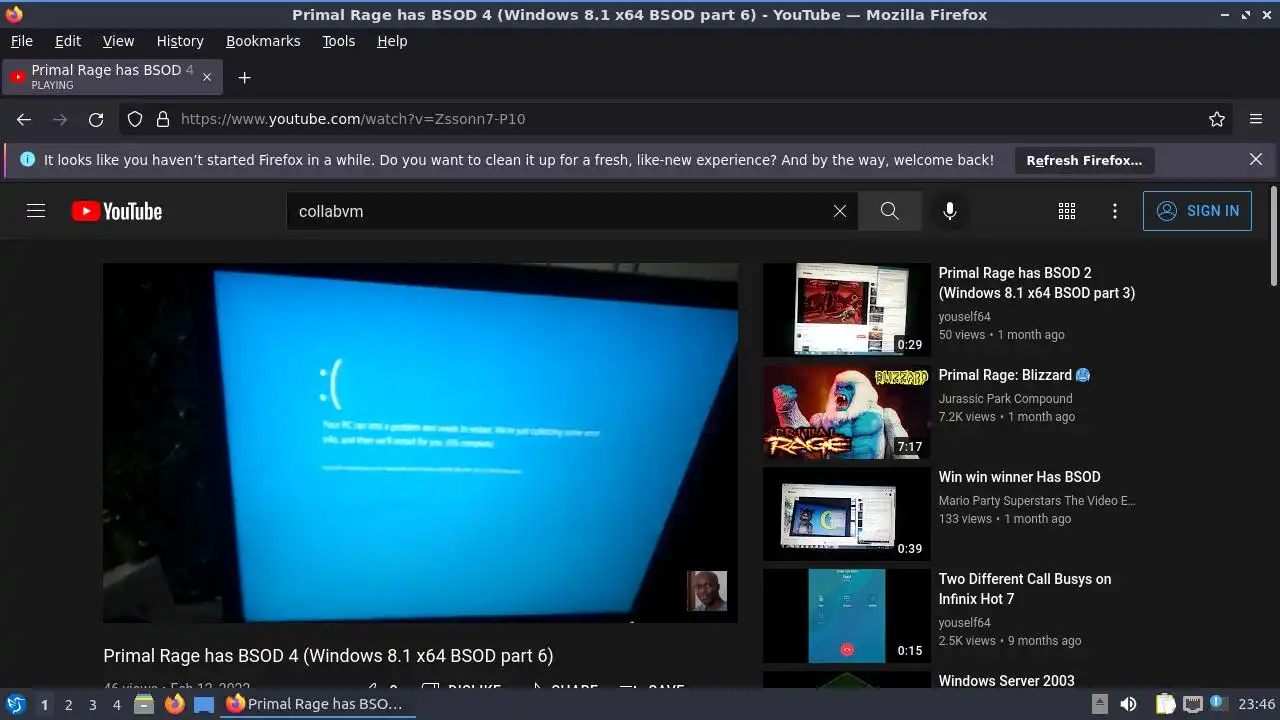Click the YouTube logo
Screen dimensions: 1280x720
(117, 211)
